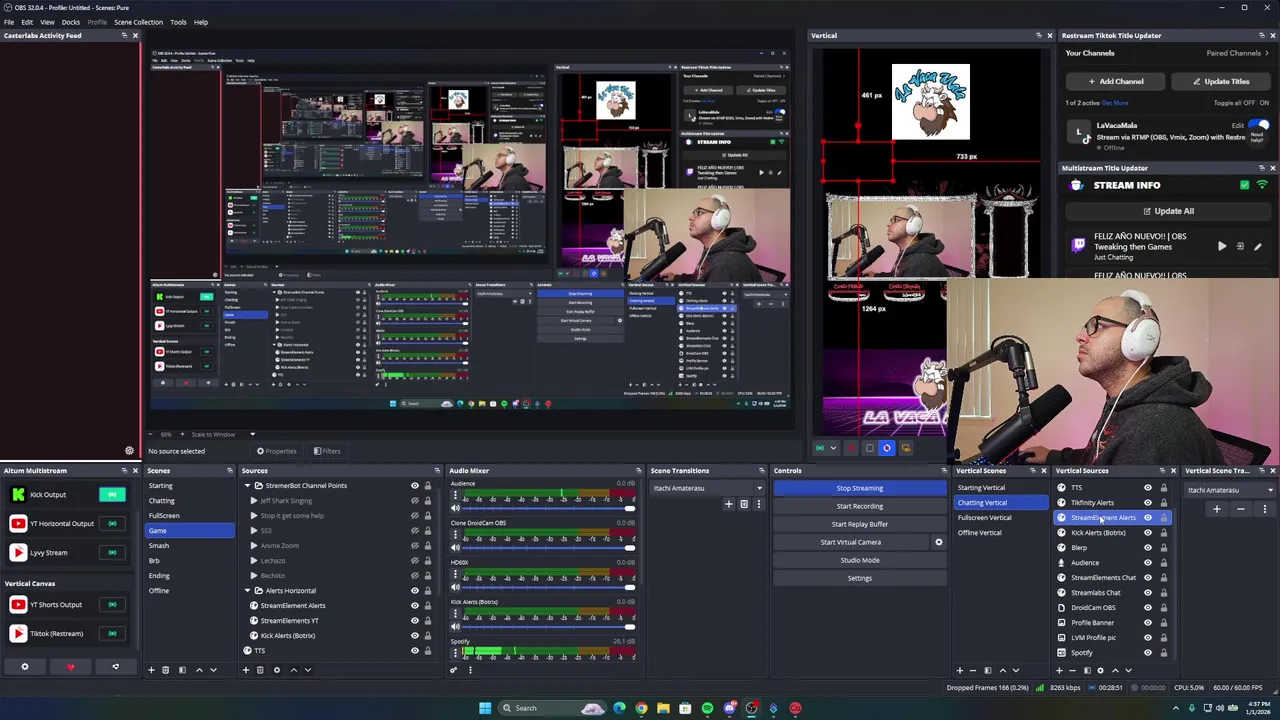The height and width of the screenshot is (720, 1280).
Task: Open the Tools menu
Action: pos(178,22)
